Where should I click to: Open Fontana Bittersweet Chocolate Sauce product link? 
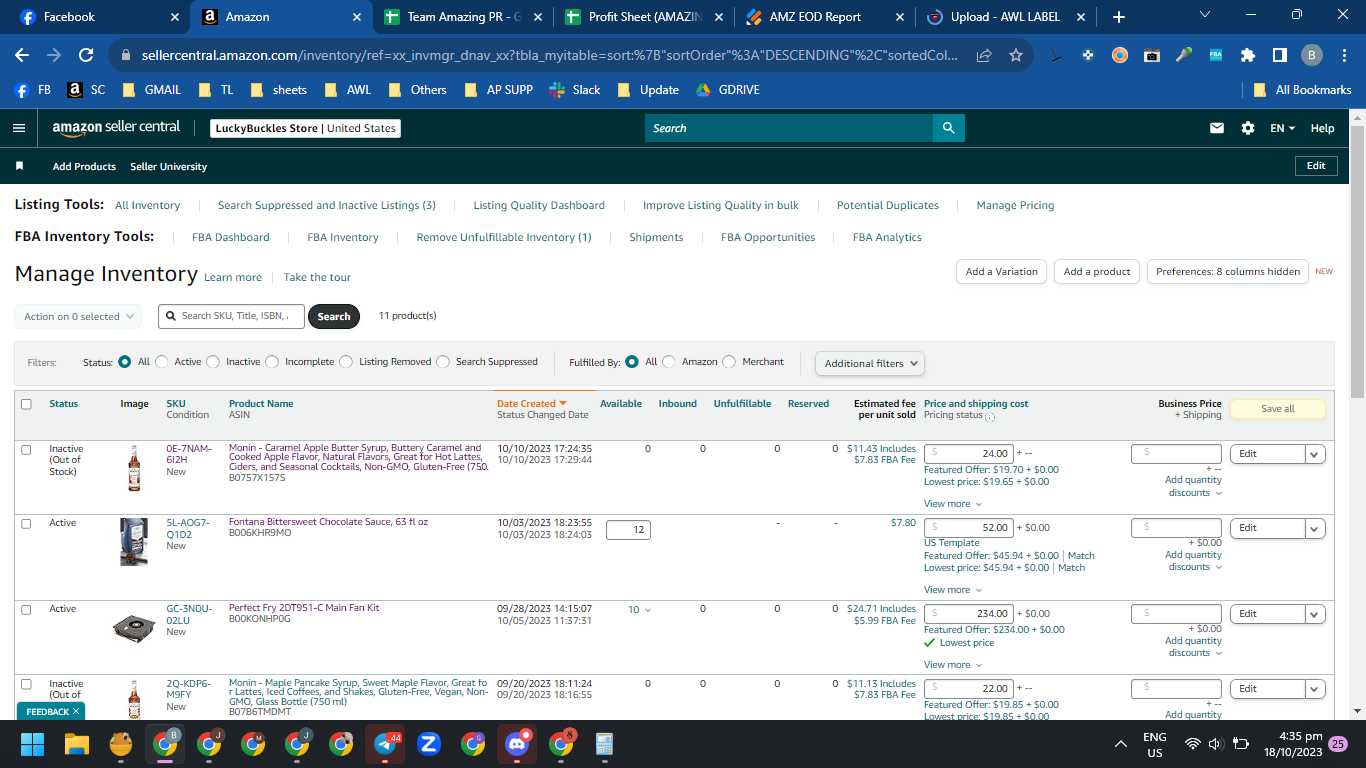coord(328,522)
